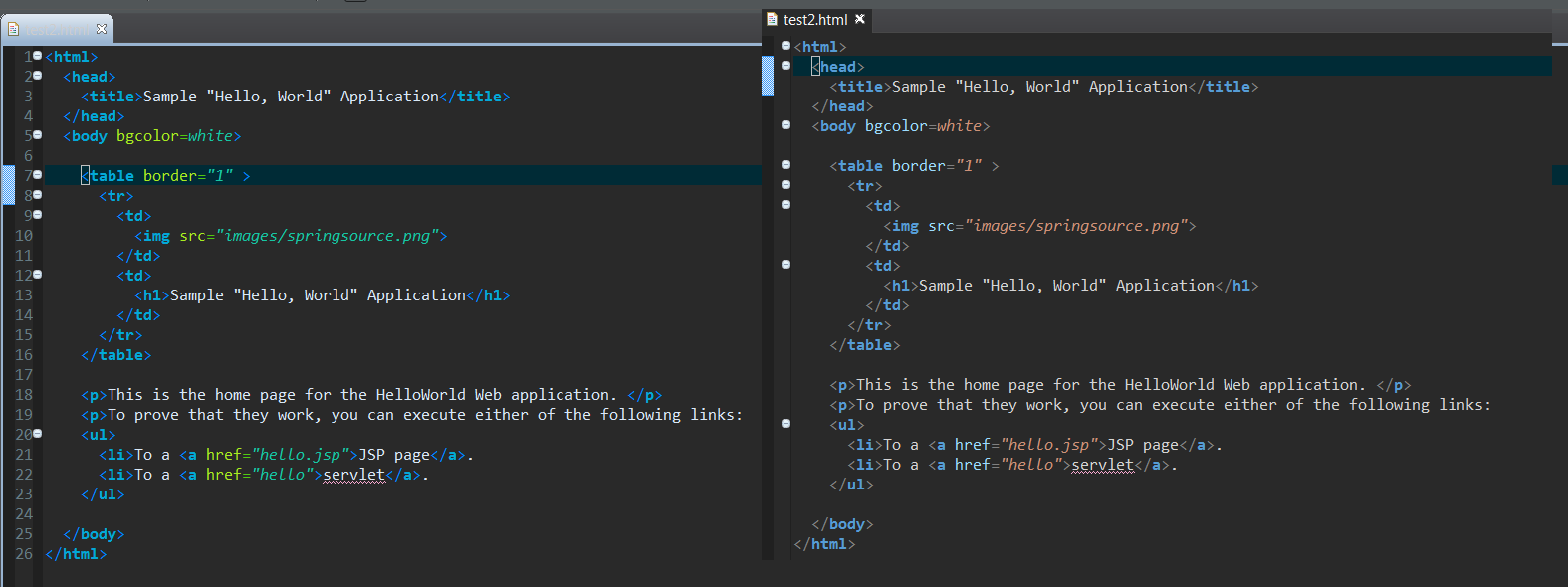The height and width of the screenshot is (587, 1568).
Task: Collapse the first td cell at line 9
Action: [38, 215]
